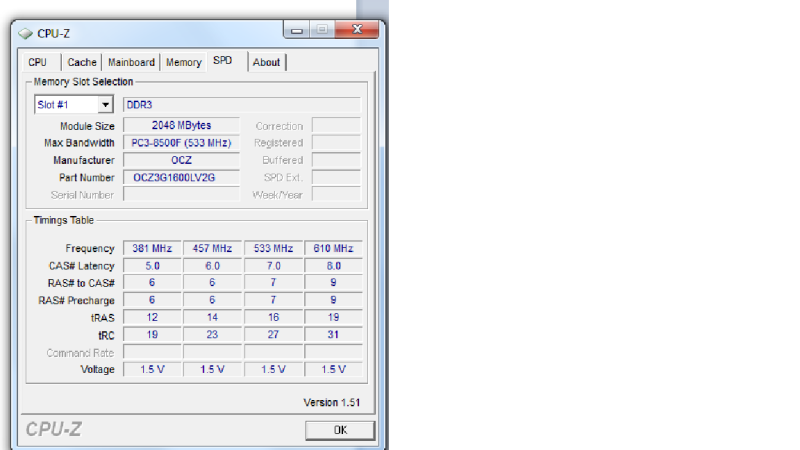Screen dimensions: 800x450
Task: Click the empty Serial Number field
Action: click(x=181, y=194)
